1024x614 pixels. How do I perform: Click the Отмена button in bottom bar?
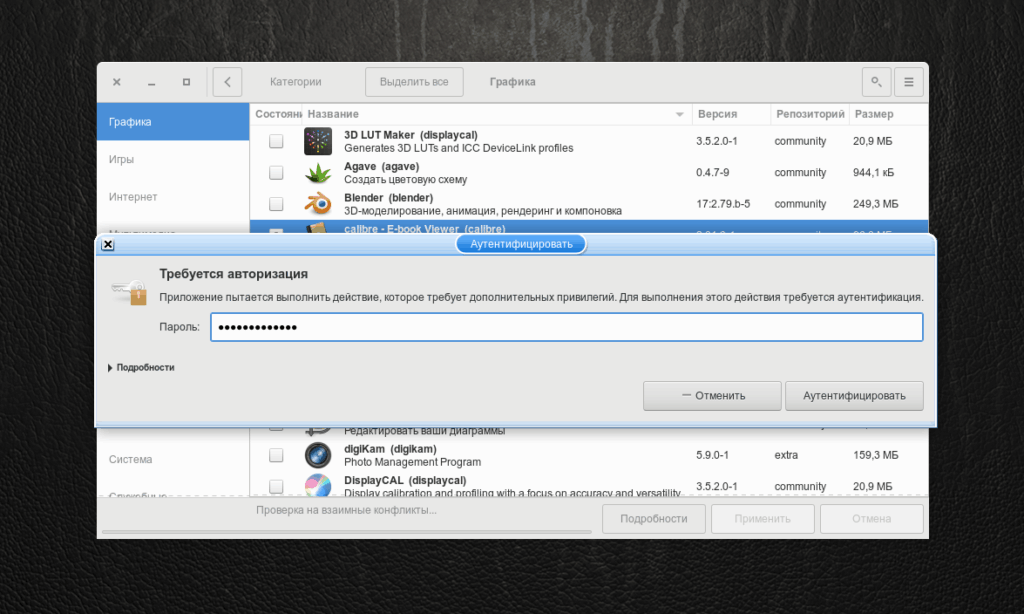(x=872, y=519)
